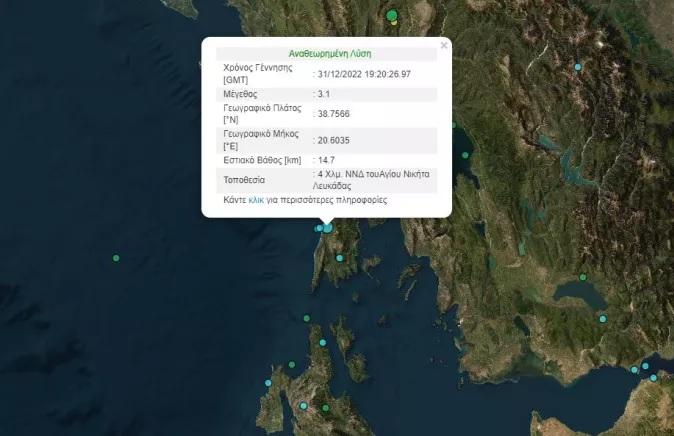The image size is (674, 436).
Task: Select lowest cyan marker in bottom-right cluster
Action: 653,378
